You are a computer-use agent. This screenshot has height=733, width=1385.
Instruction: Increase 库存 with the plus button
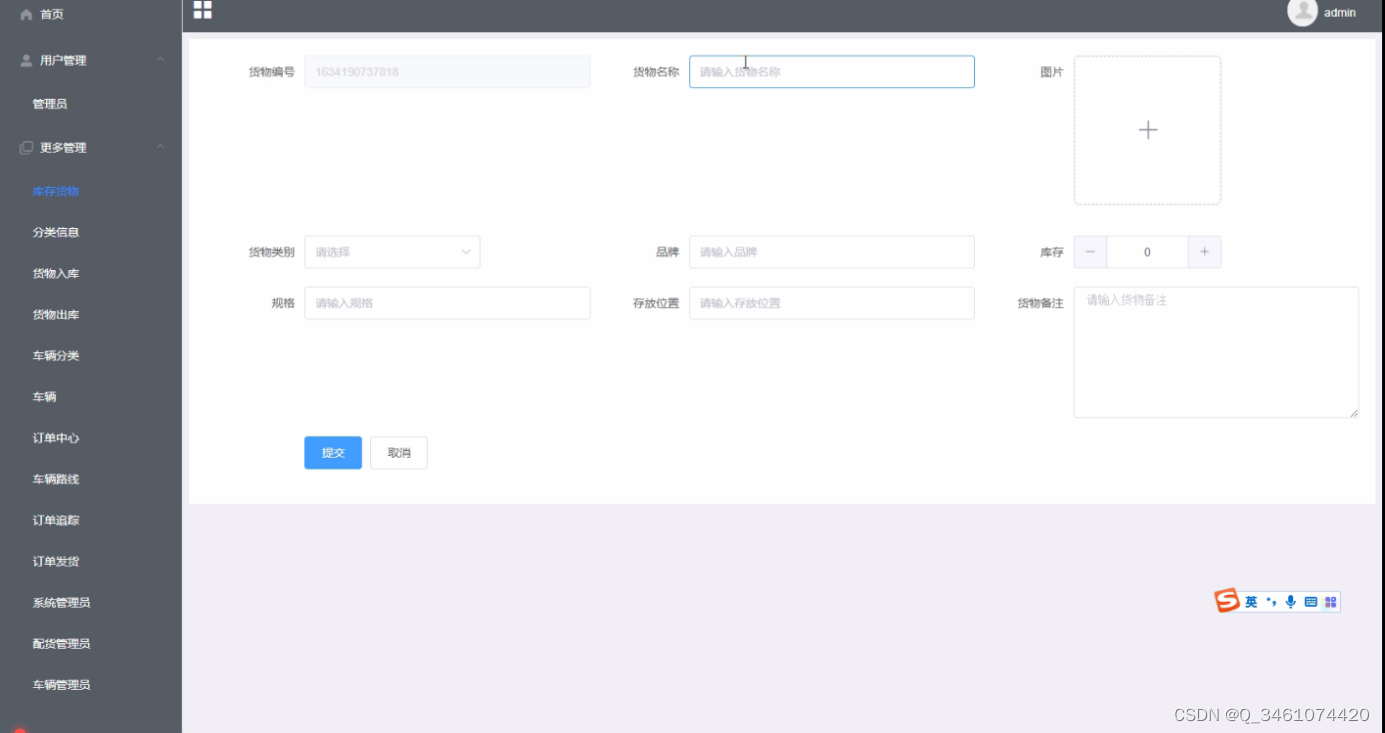(1204, 252)
